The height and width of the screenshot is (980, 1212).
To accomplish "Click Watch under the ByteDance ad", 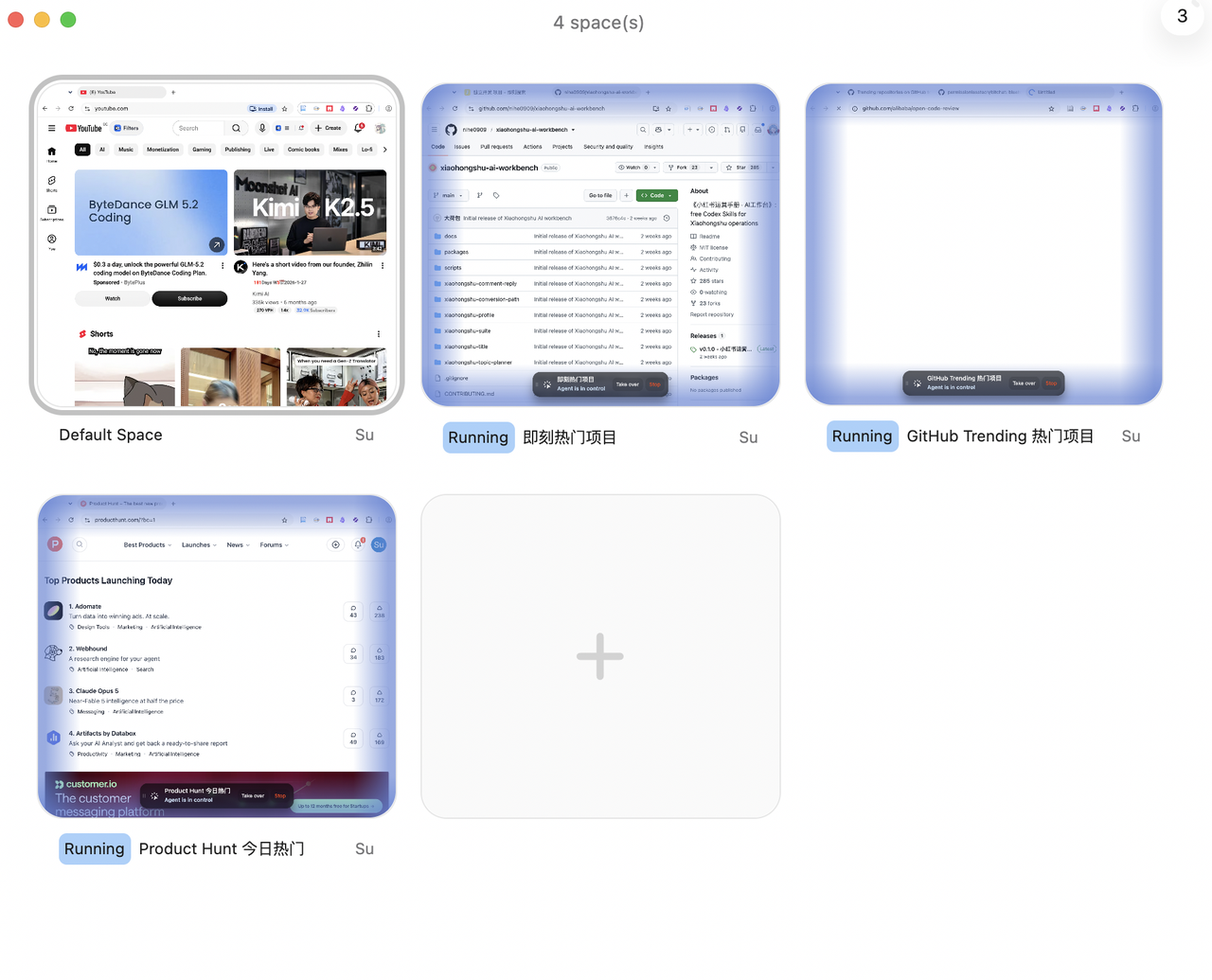I will coord(113,298).
